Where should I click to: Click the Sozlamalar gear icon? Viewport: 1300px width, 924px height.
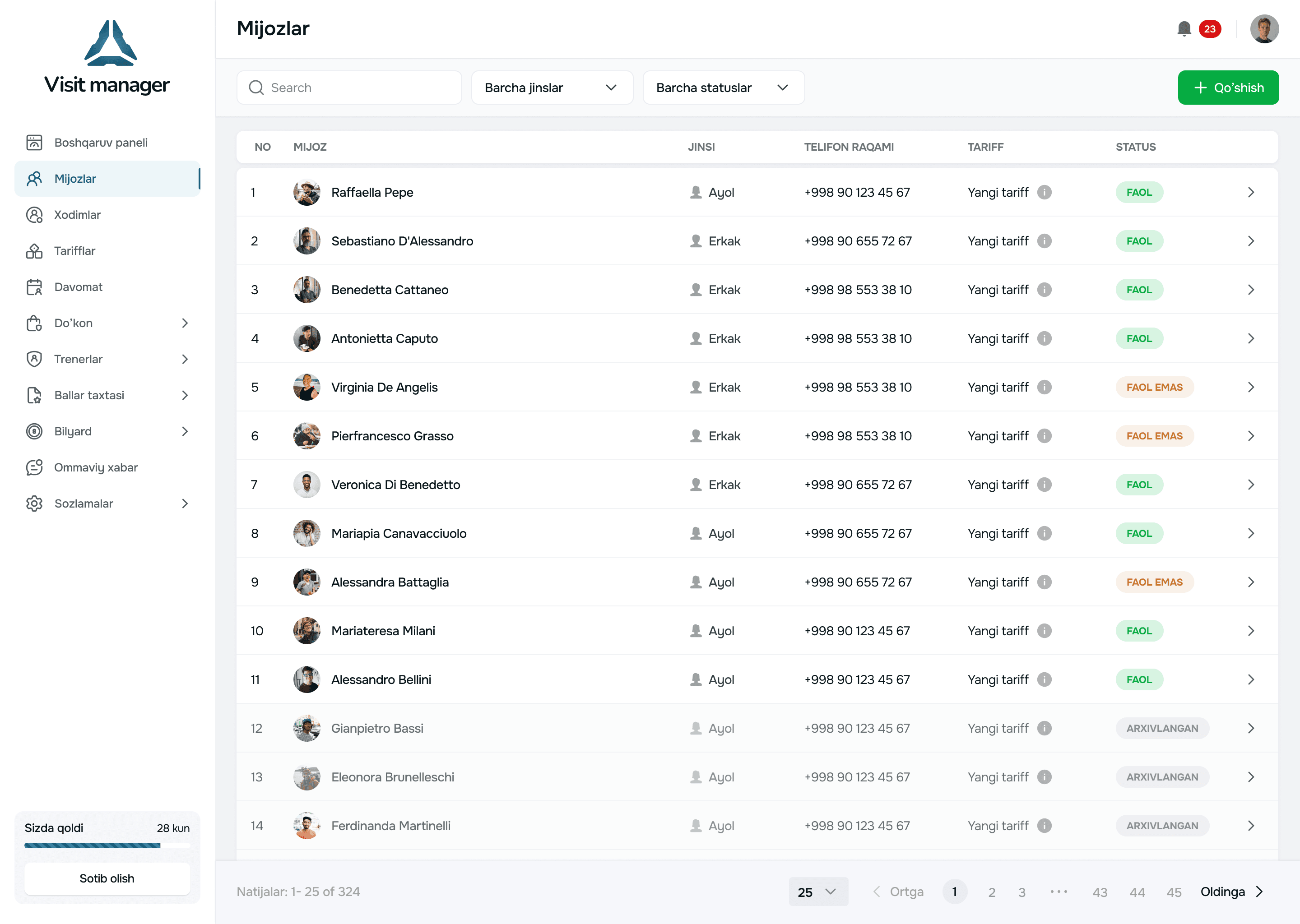pos(34,504)
